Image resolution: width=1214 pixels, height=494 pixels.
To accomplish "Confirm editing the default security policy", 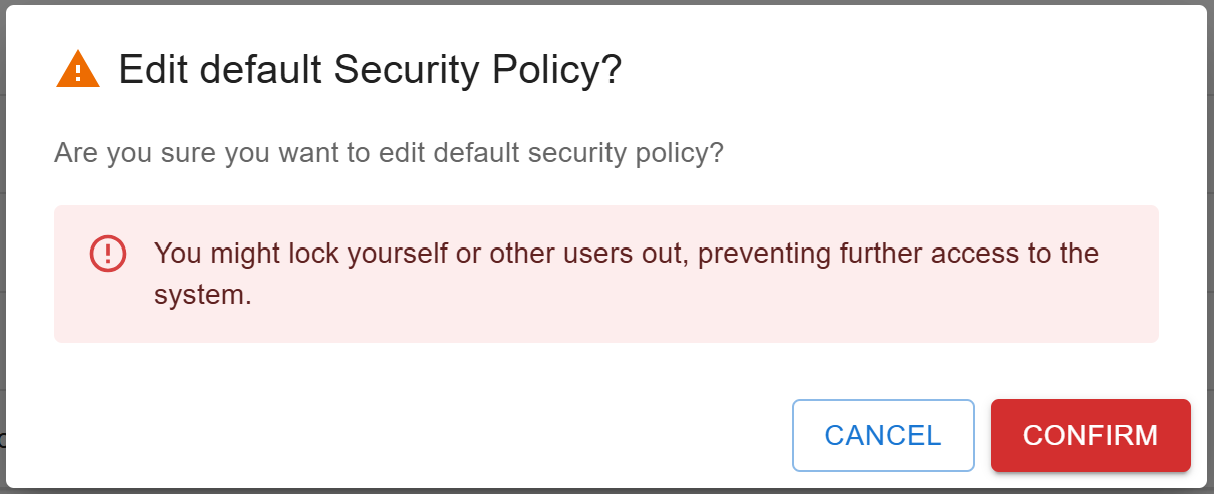I will click(1091, 435).
